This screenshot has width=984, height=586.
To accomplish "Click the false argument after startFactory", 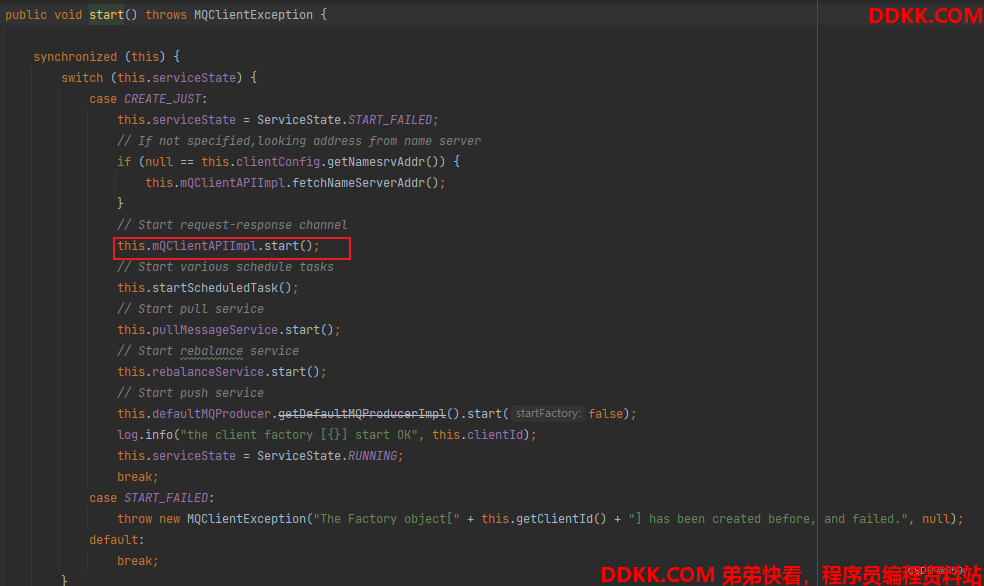I will point(605,414).
